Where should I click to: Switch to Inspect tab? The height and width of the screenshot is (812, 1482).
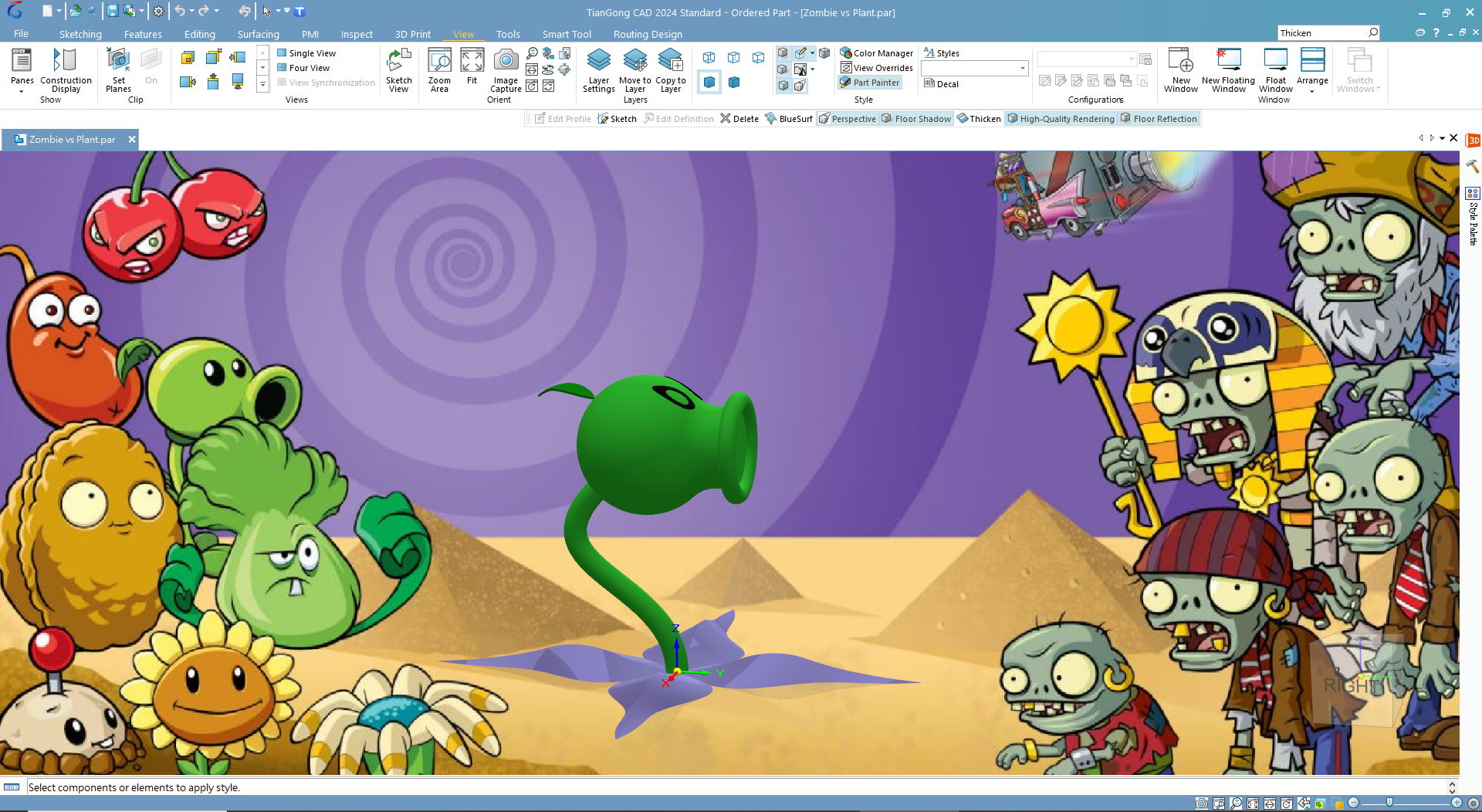(x=357, y=34)
